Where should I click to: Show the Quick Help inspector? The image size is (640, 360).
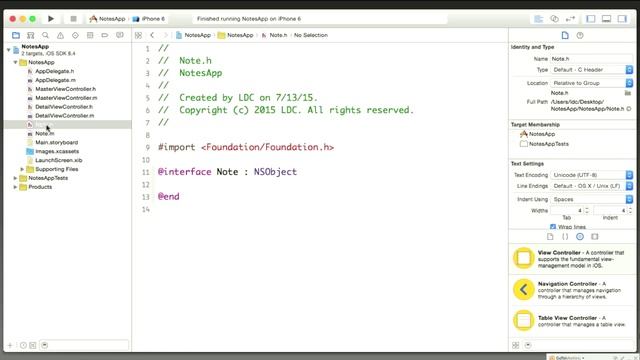point(580,36)
